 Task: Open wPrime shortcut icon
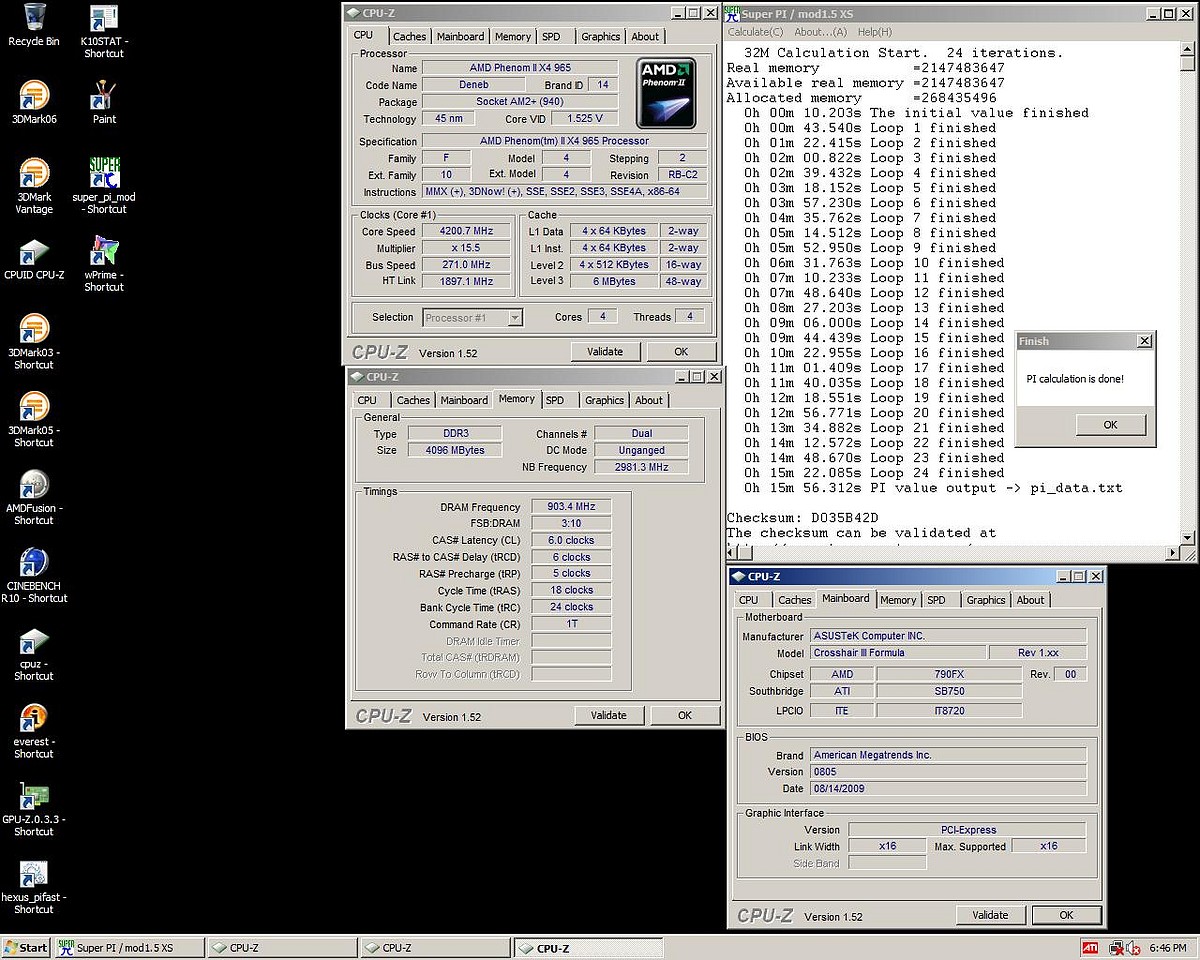pyautogui.click(x=104, y=250)
